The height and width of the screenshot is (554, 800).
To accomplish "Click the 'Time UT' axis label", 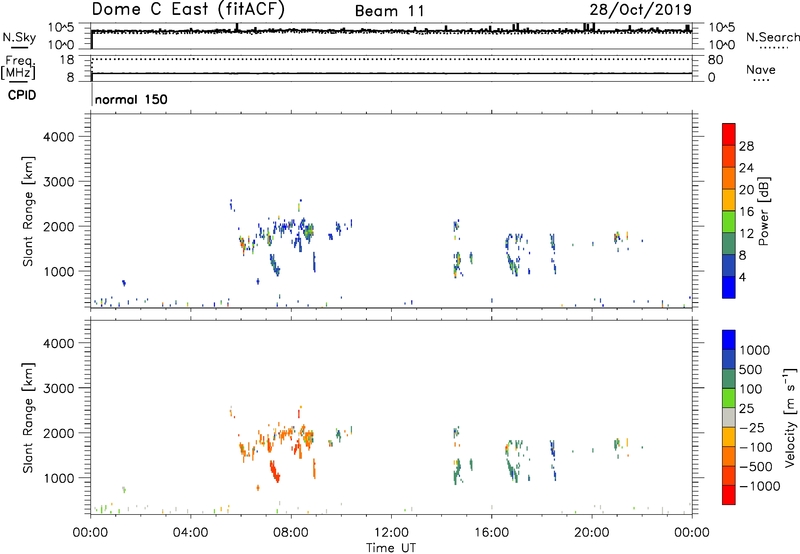I will pyautogui.click(x=391, y=548).
